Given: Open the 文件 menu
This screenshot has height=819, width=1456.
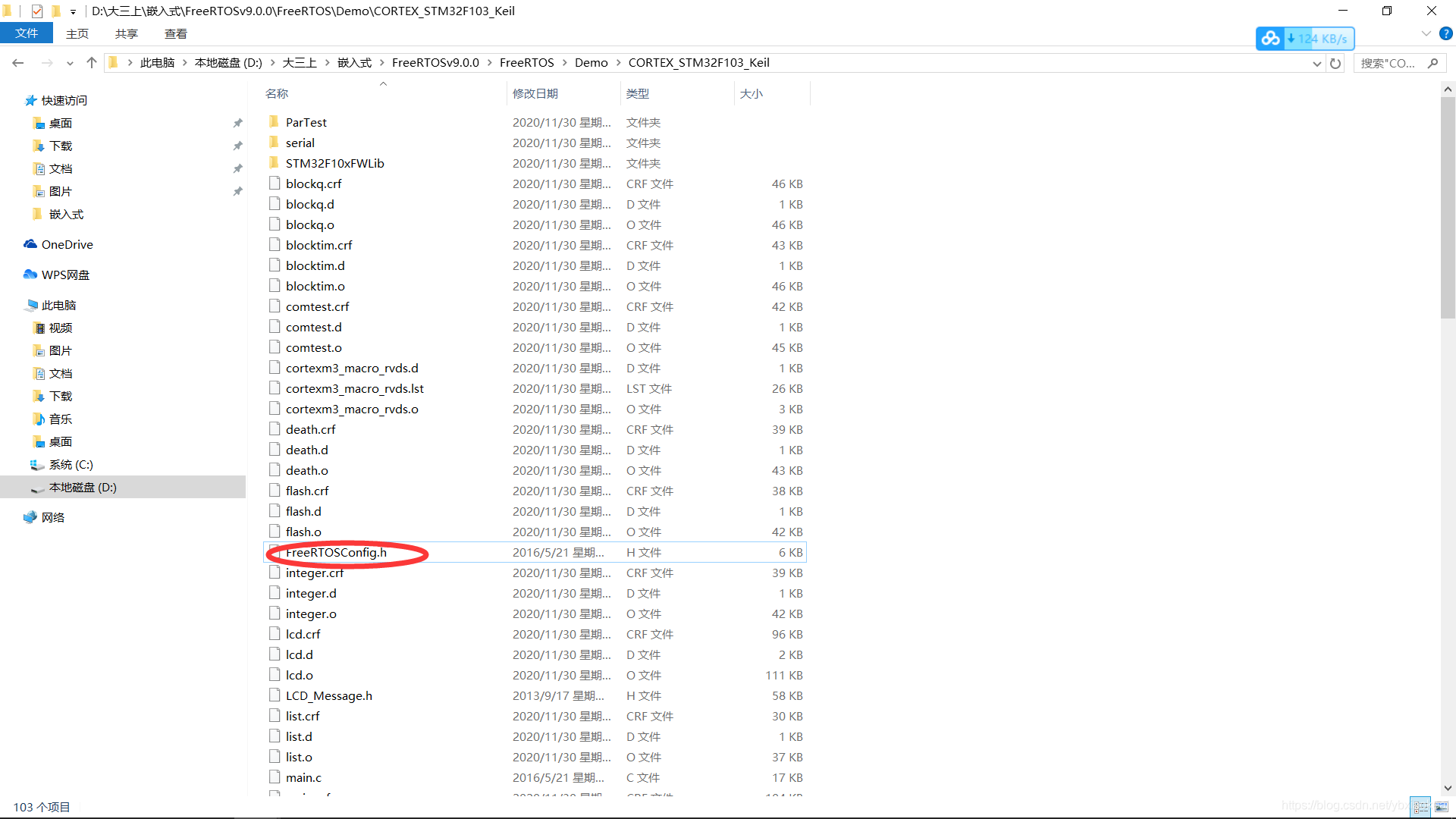Looking at the screenshot, I should 27,33.
